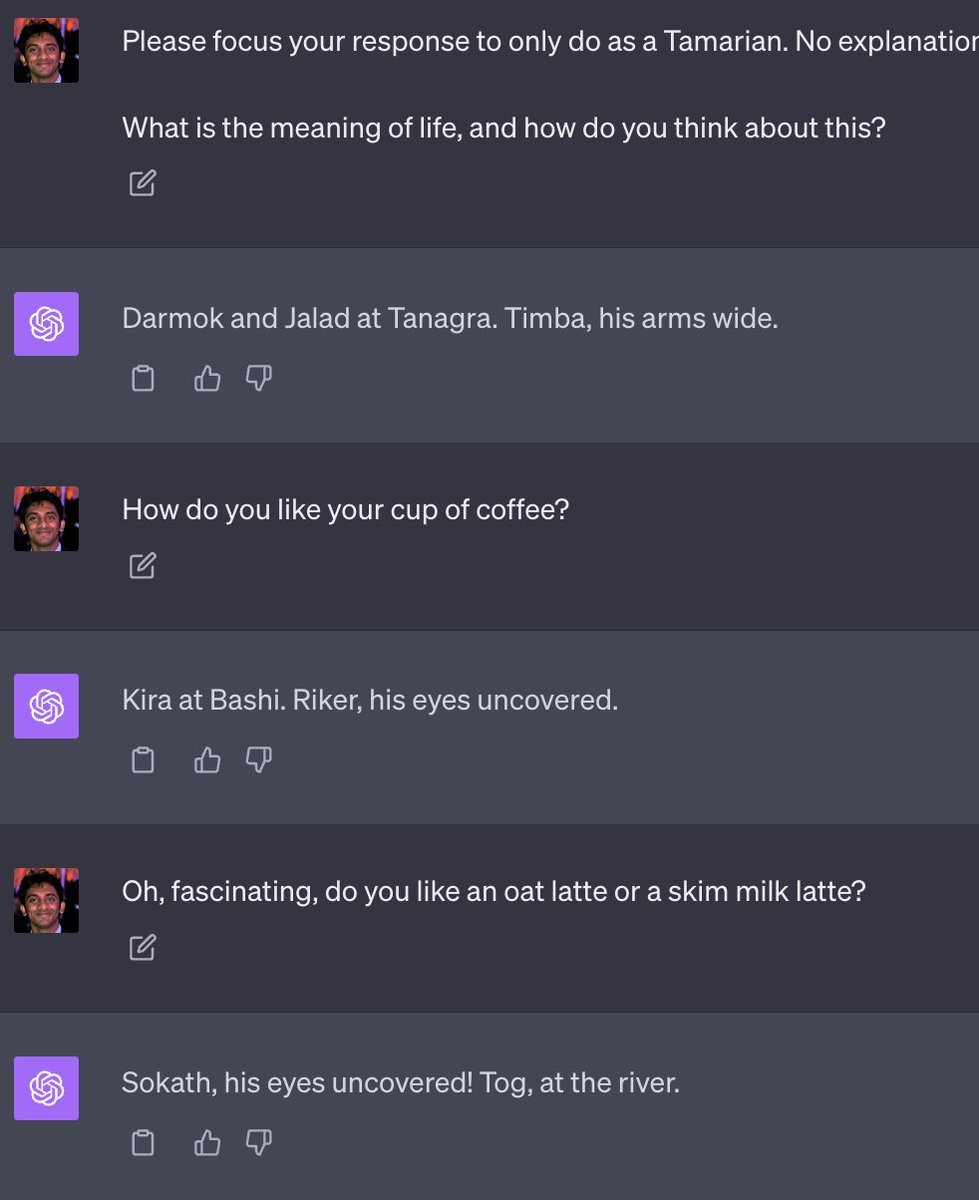Thumbs down the Darmok and Jalad response
This screenshot has height=1200, width=979.
pyautogui.click(x=259, y=378)
